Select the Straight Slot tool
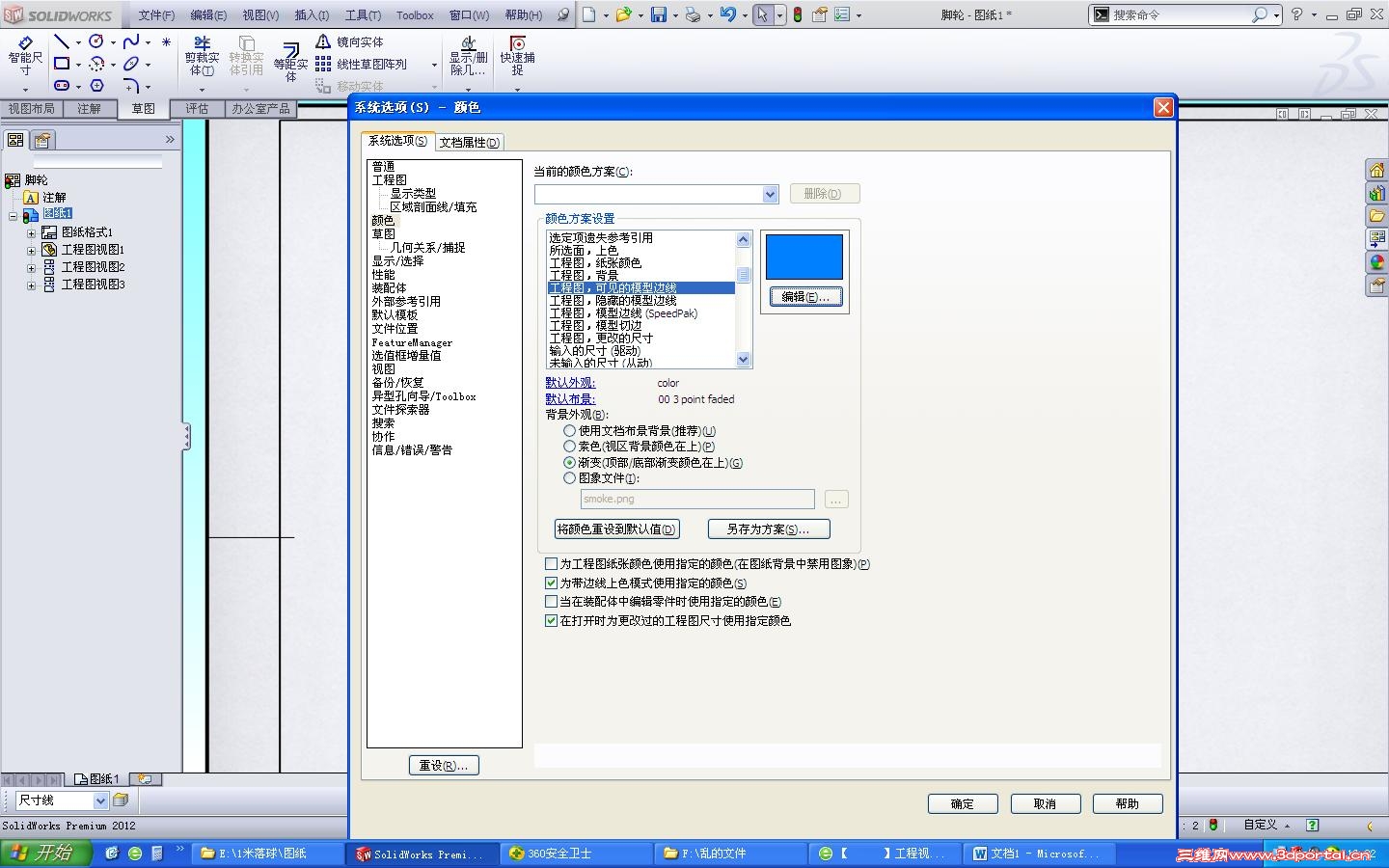1389x868 pixels. click(62, 86)
